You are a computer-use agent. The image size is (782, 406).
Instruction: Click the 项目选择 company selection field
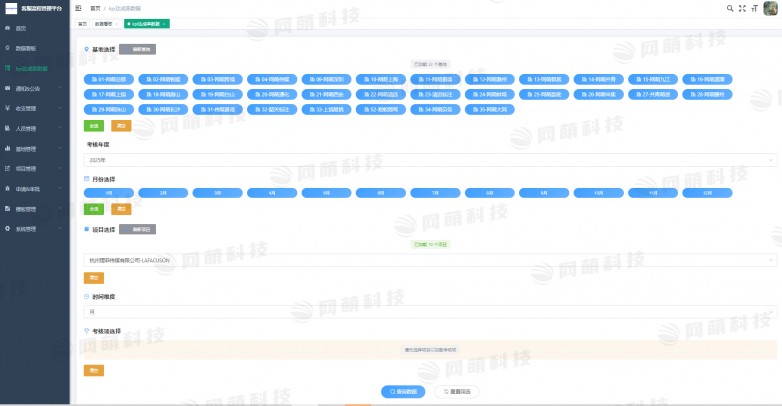tap(430, 260)
